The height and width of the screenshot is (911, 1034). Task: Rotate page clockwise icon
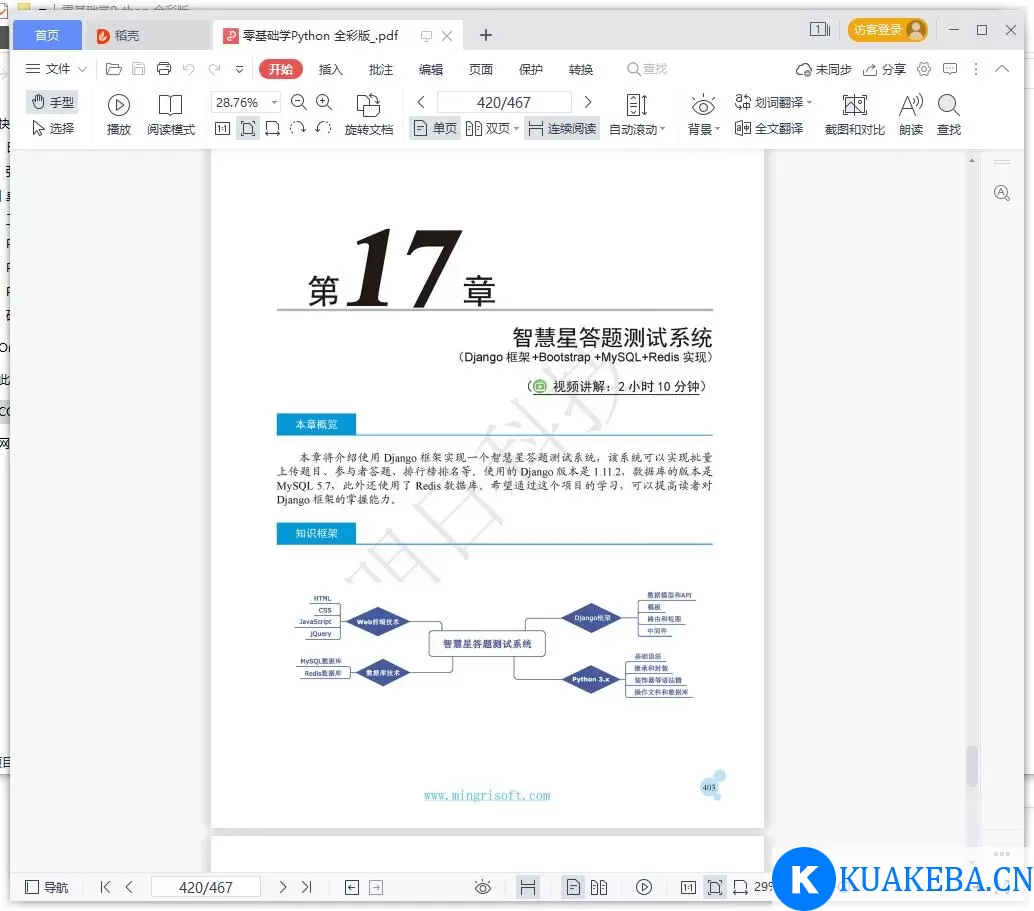(x=297, y=128)
